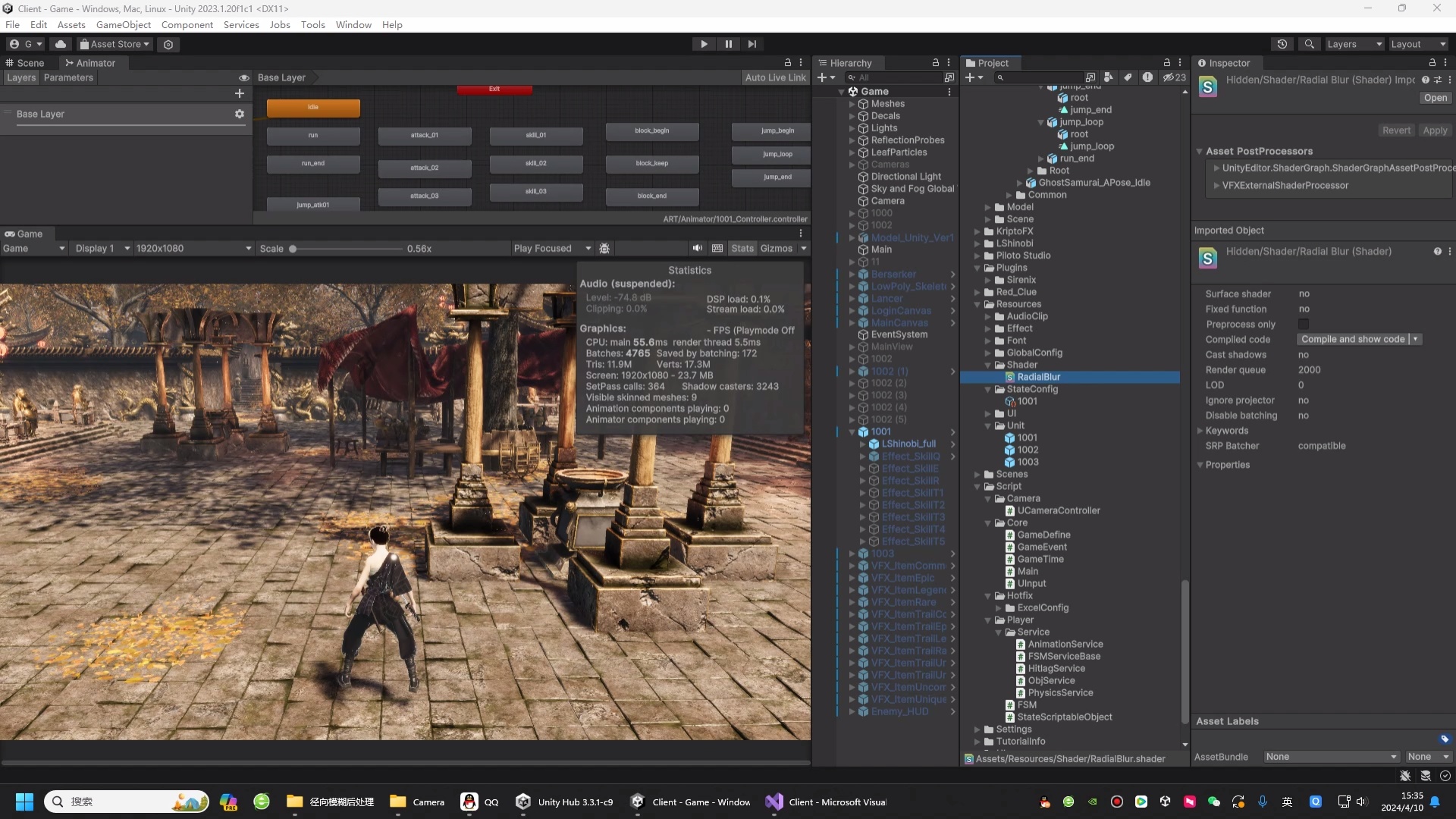This screenshot has width=1456, height=819.
Task: Mute audio in the Game view toolbar
Action: [697, 248]
